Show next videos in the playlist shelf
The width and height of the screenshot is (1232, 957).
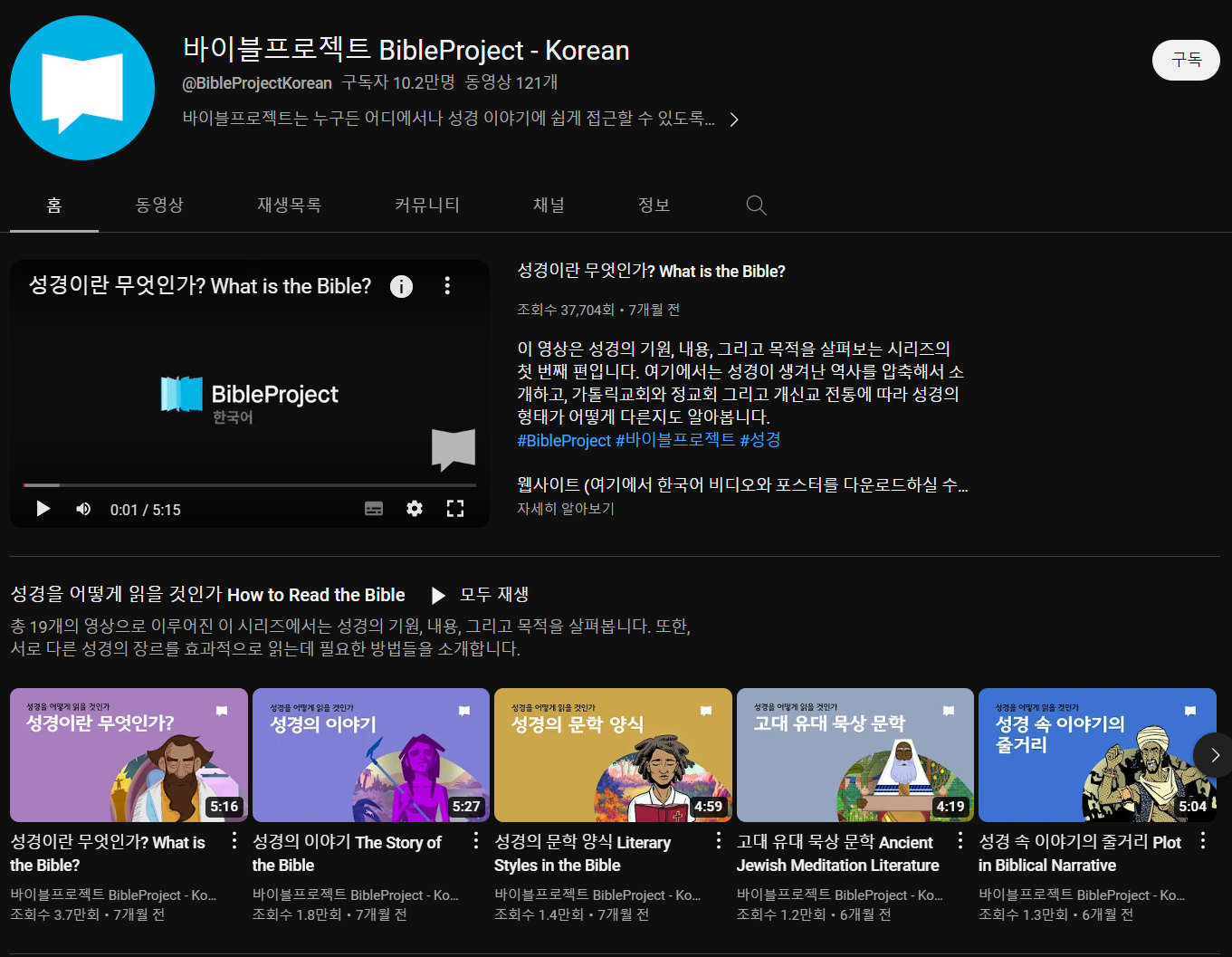[1214, 755]
